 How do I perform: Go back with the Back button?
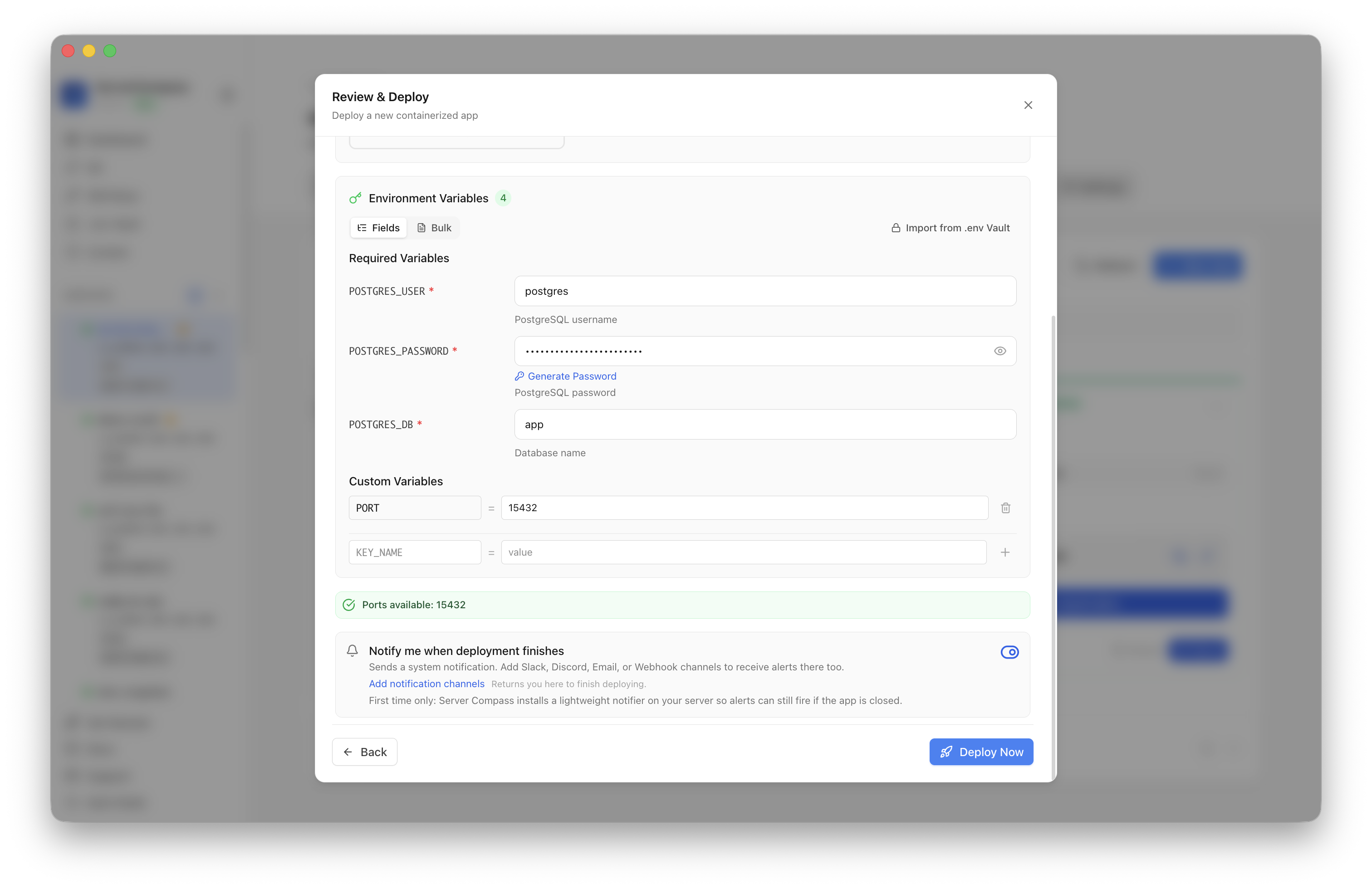click(364, 752)
